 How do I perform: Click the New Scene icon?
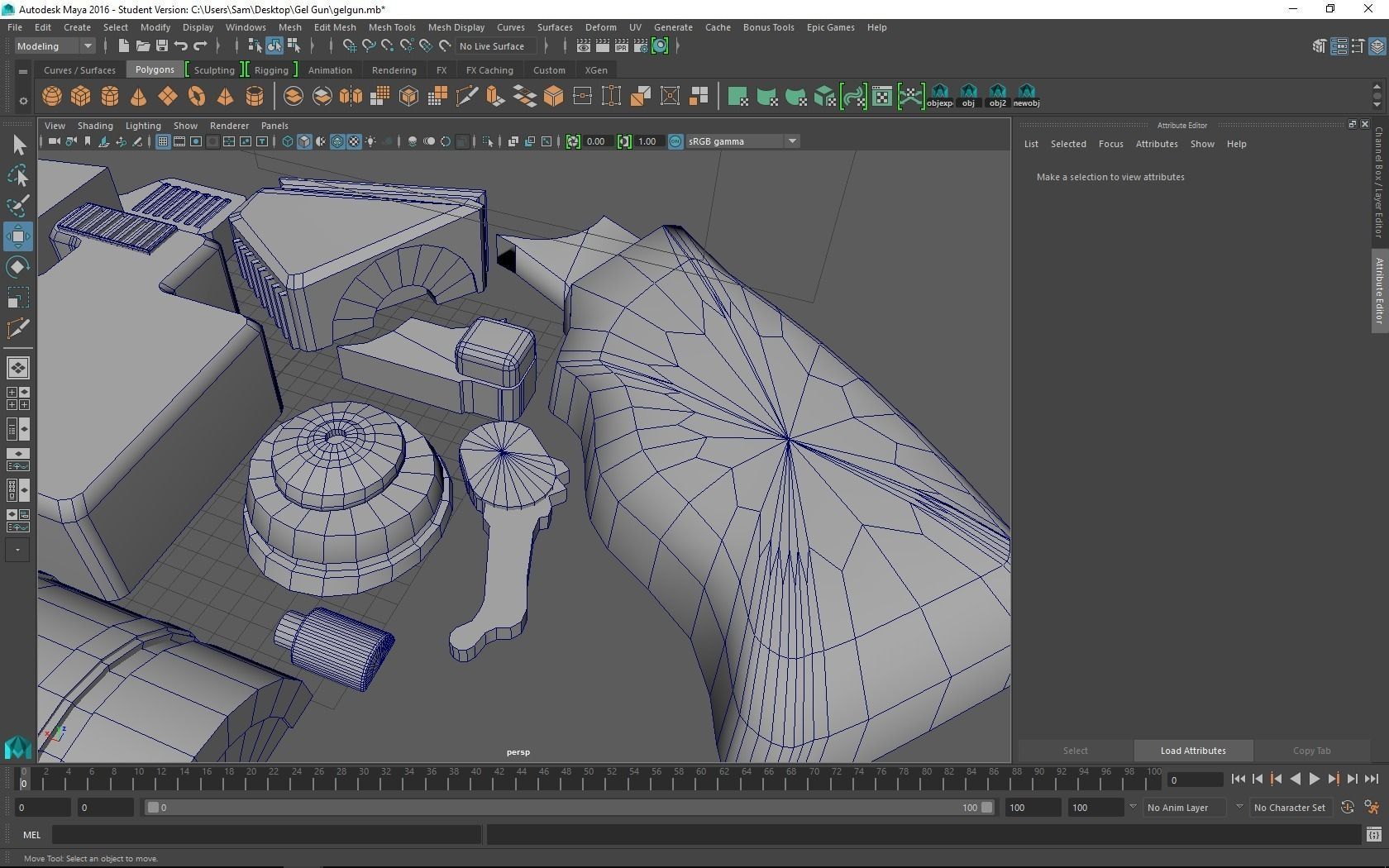(124, 46)
